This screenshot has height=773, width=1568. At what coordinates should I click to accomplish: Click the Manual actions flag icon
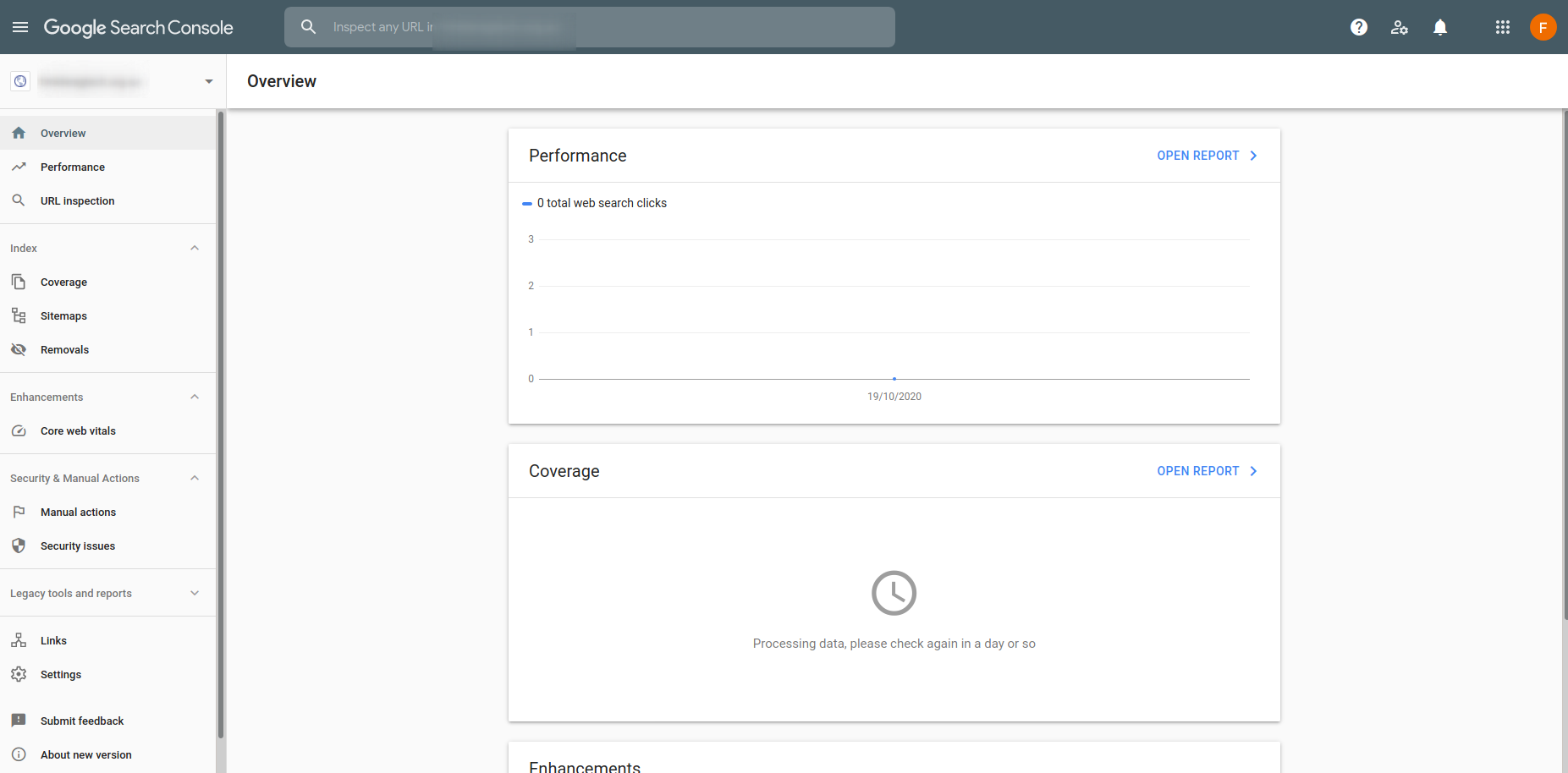19,512
